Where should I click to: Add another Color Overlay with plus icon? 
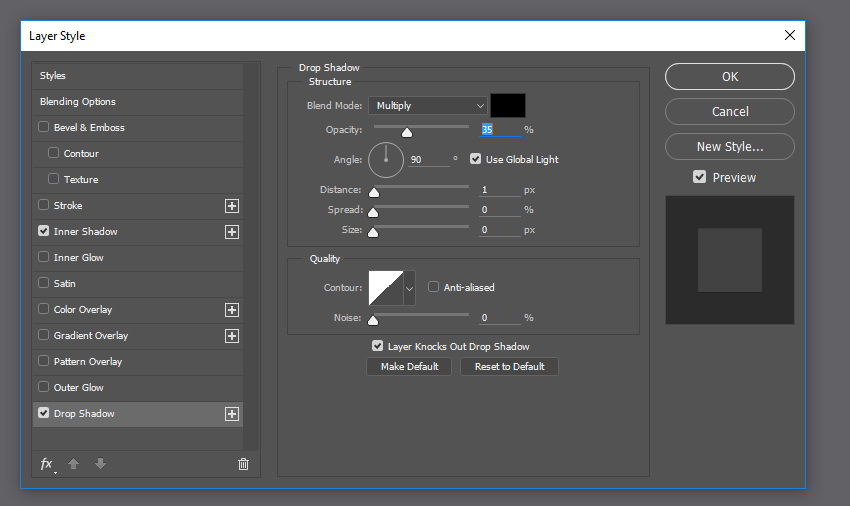point(232,310)
